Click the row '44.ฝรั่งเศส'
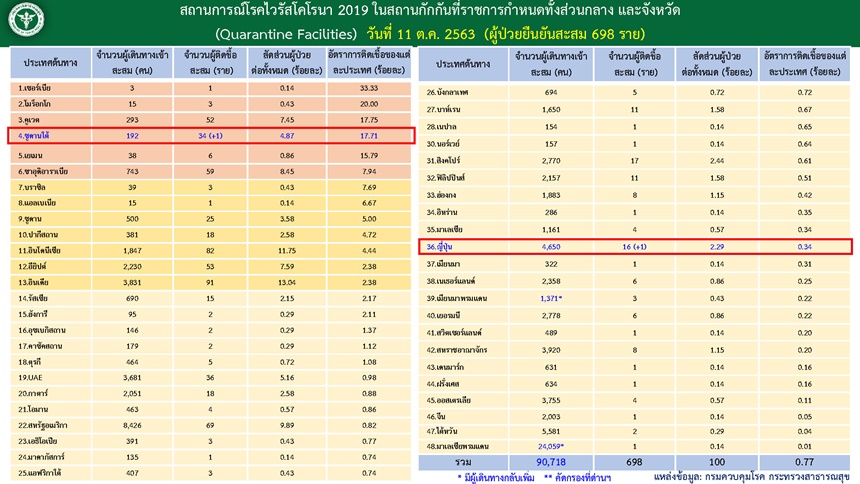 pyautogui.click(x=634, y=384)
